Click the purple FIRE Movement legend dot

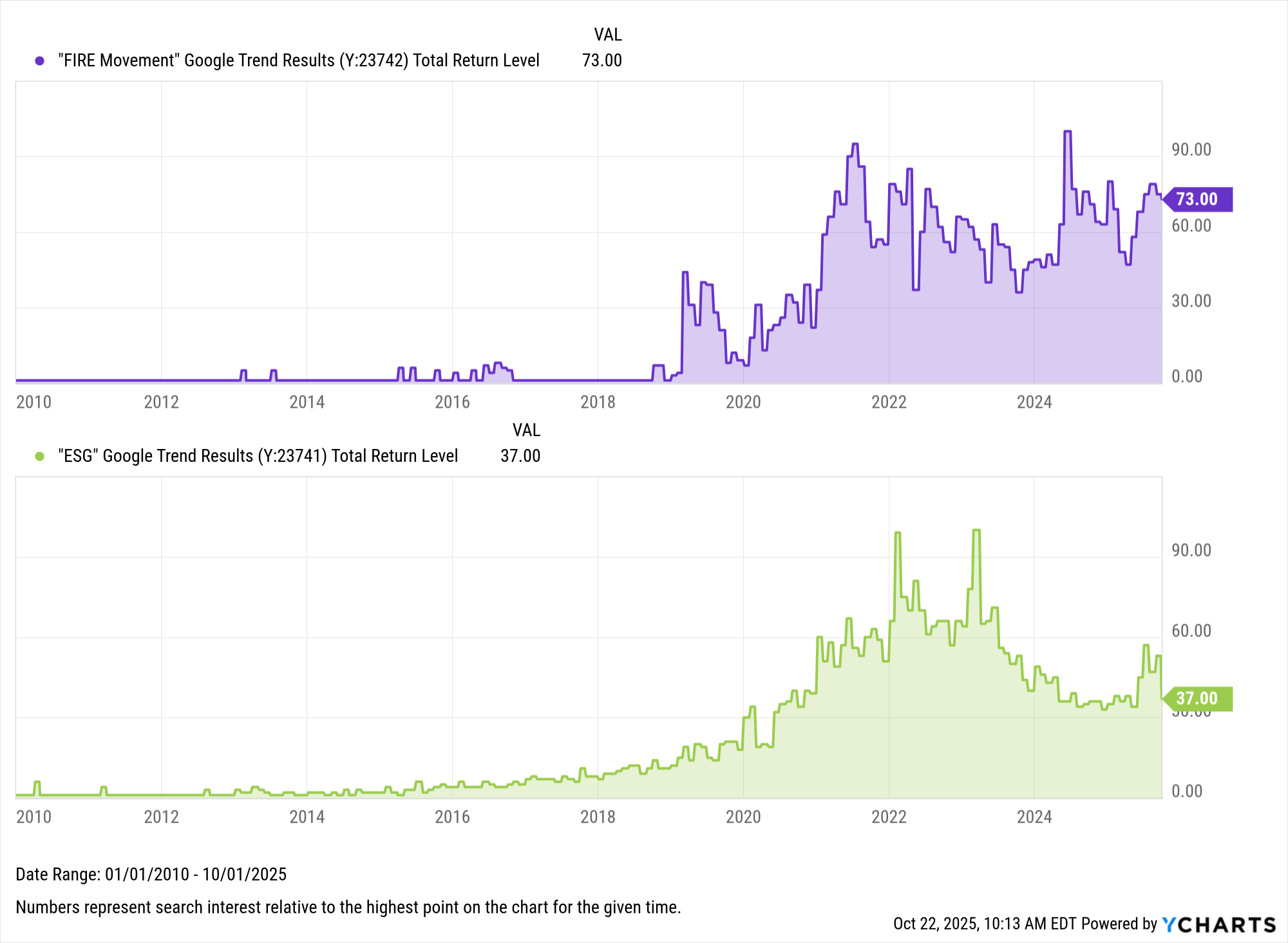pos(40,61)
